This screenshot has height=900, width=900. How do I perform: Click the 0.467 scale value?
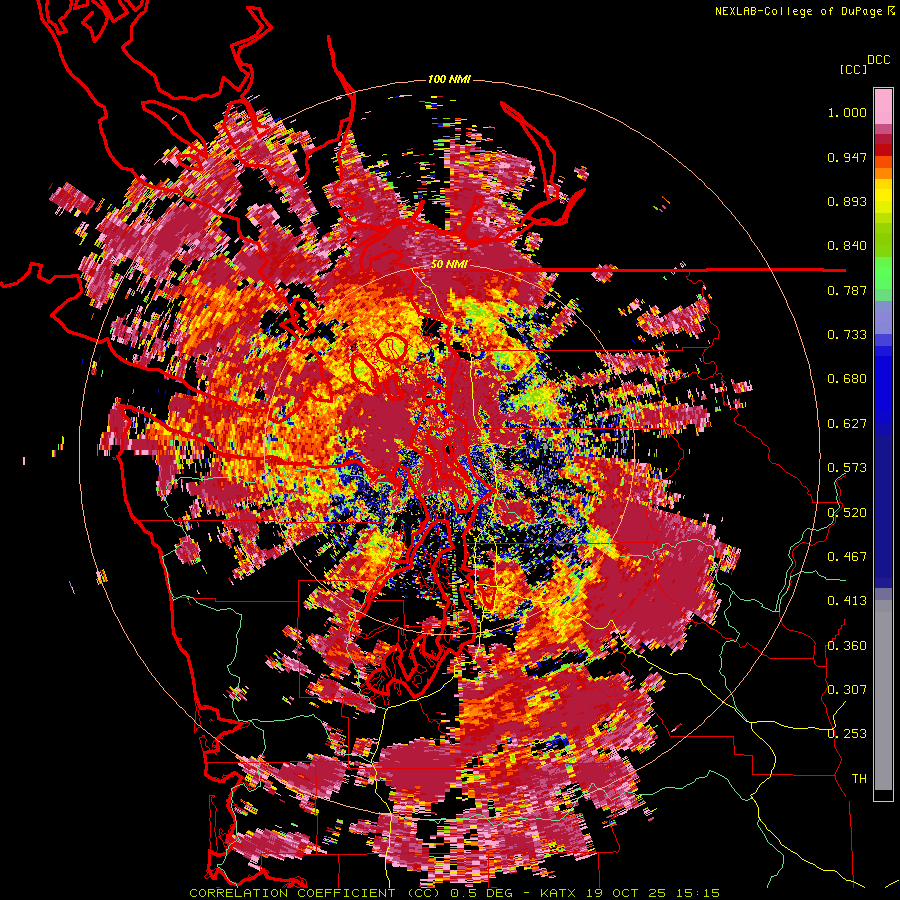(x=847, y=556)
